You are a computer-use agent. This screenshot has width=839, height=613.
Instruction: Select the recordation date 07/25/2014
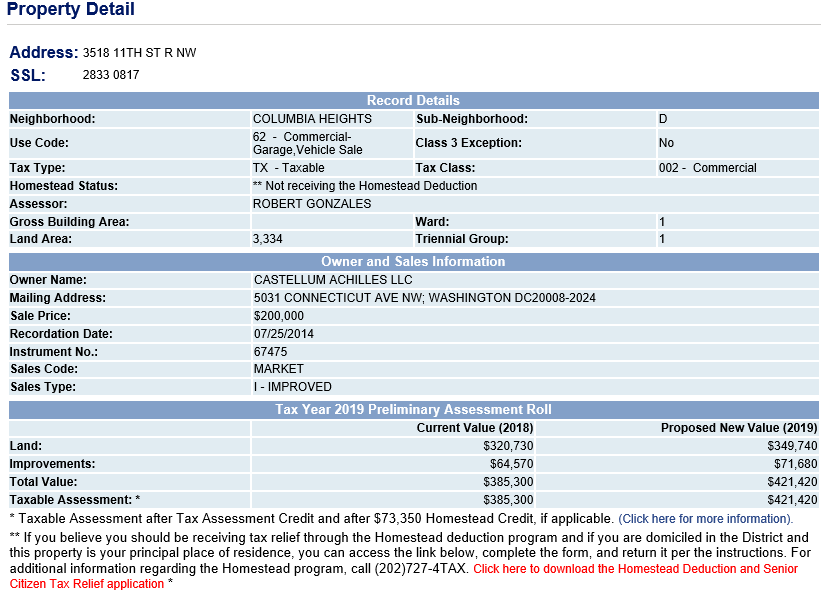(284, 334)
